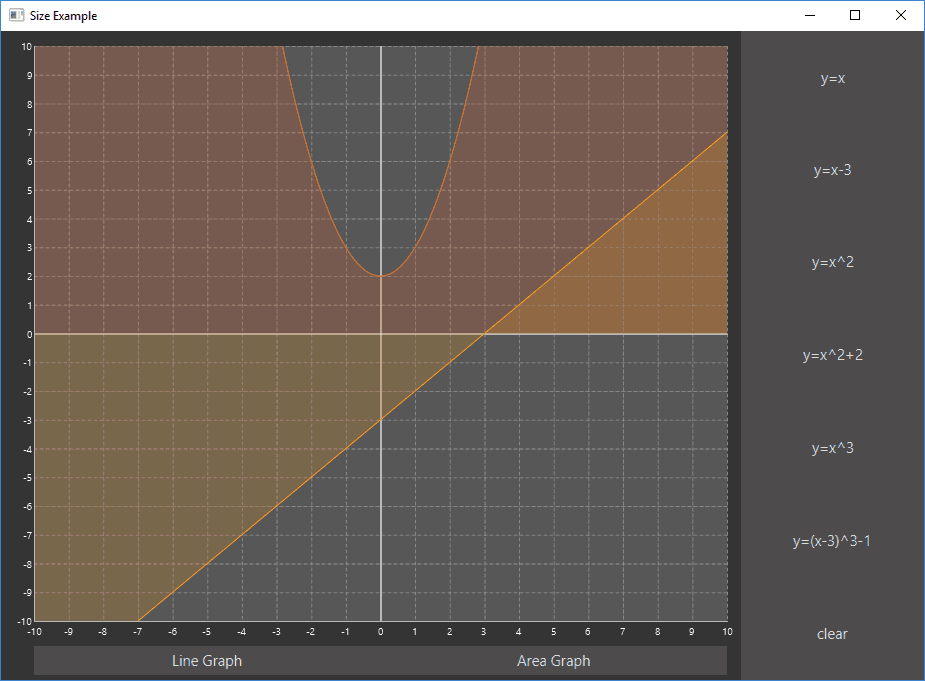This screenshot has width=925, height=681.
Task: Click the x-axis label 10
Action: click(x=727, y=632)
